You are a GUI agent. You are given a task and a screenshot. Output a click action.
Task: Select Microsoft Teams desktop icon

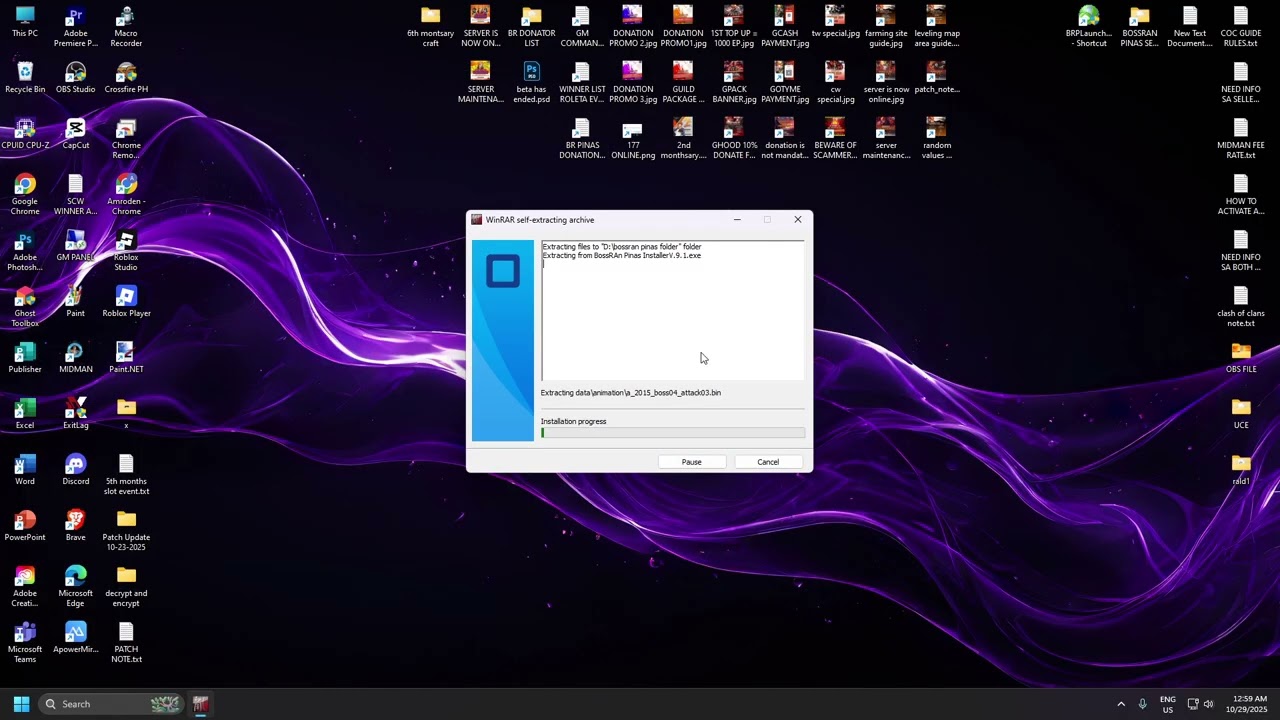(x=25, y=643)
